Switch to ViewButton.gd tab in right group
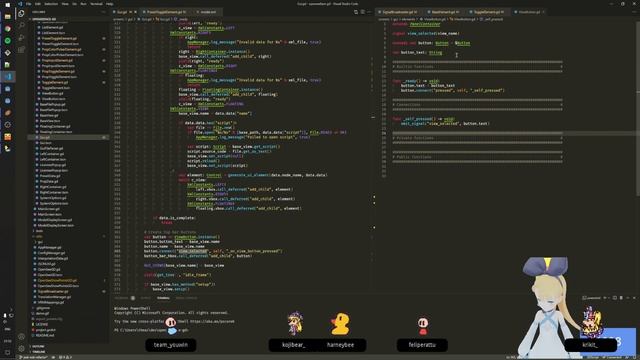640x360 pixels. pos(529,12)
